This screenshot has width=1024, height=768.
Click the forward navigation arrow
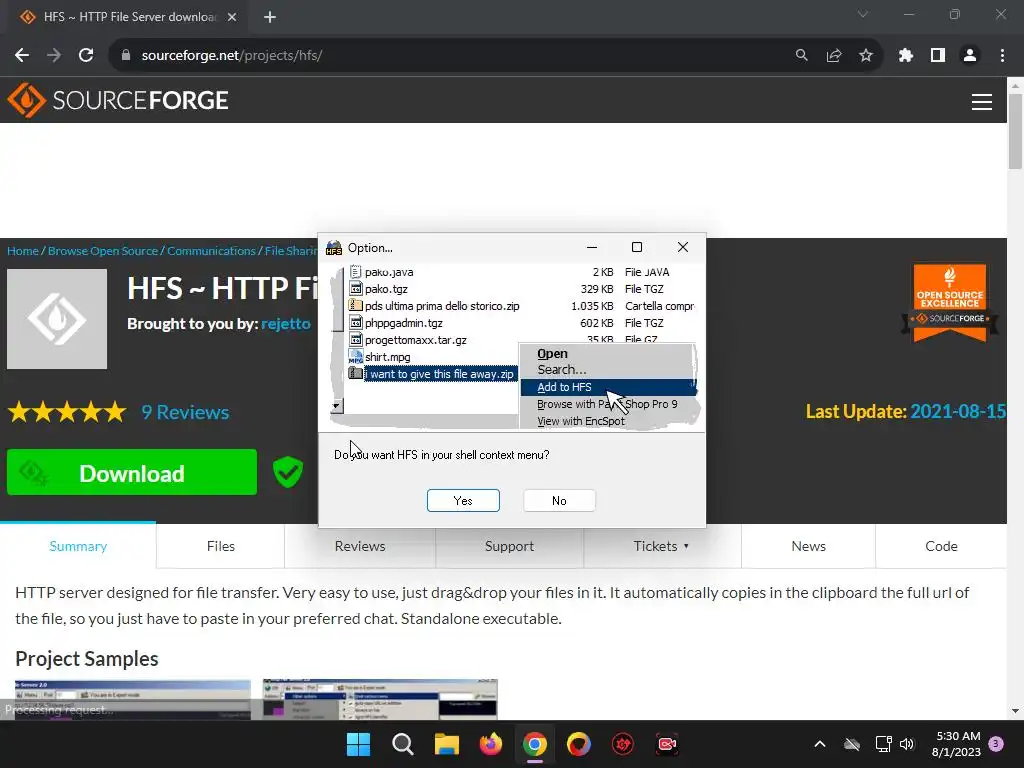[54, 56]
